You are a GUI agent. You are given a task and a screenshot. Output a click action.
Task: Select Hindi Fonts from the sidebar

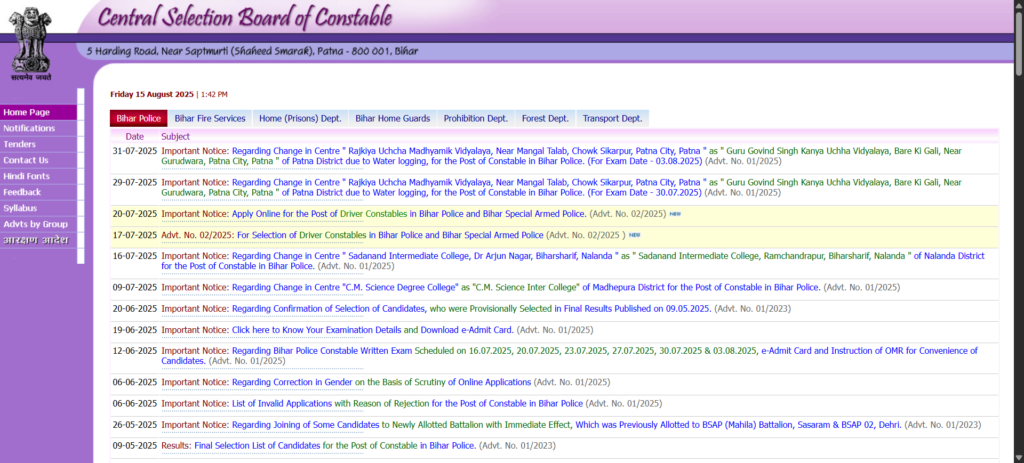pyautogui.click(x=26, y=176)
